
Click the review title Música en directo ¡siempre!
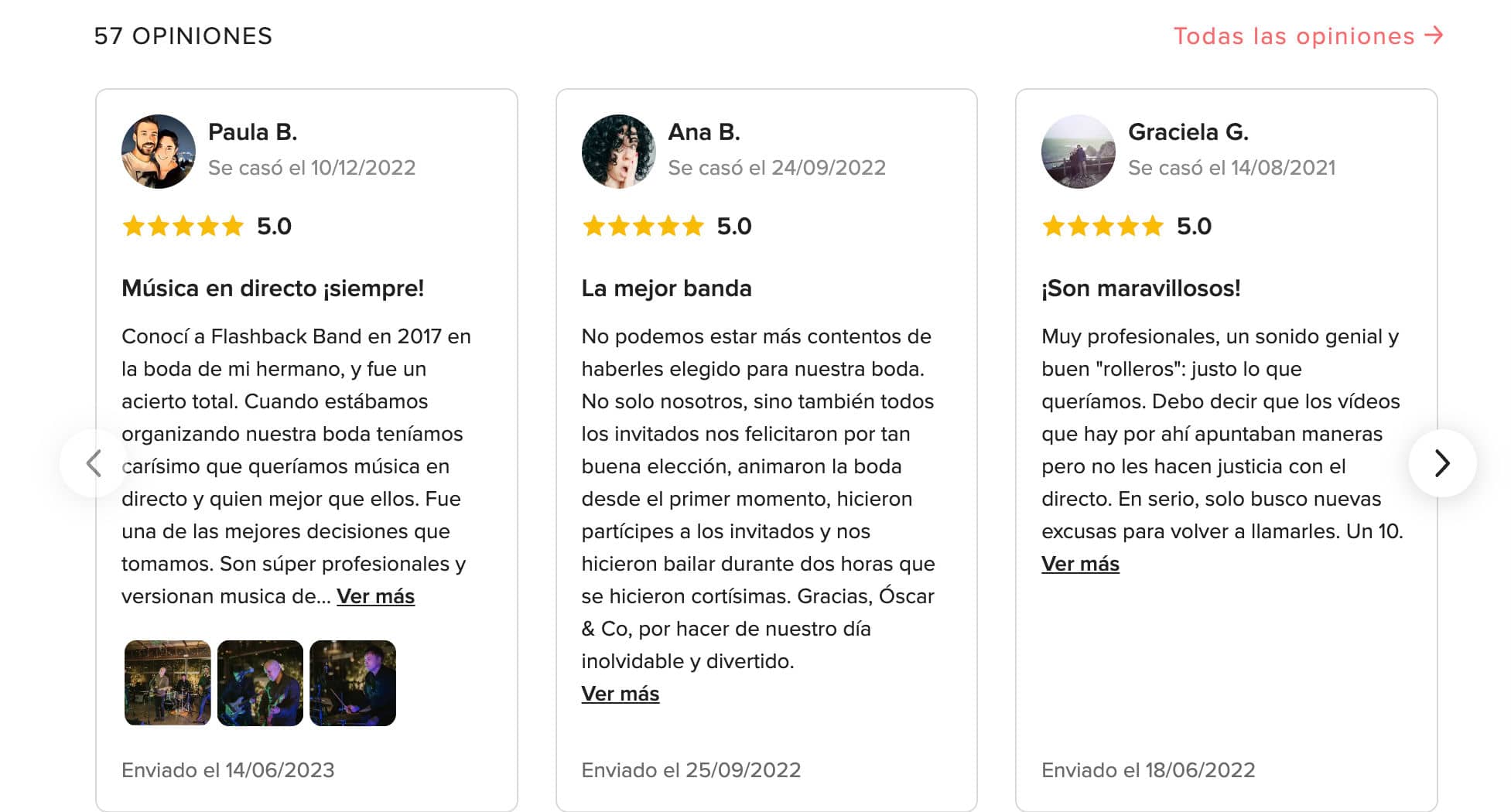(272, 288)
